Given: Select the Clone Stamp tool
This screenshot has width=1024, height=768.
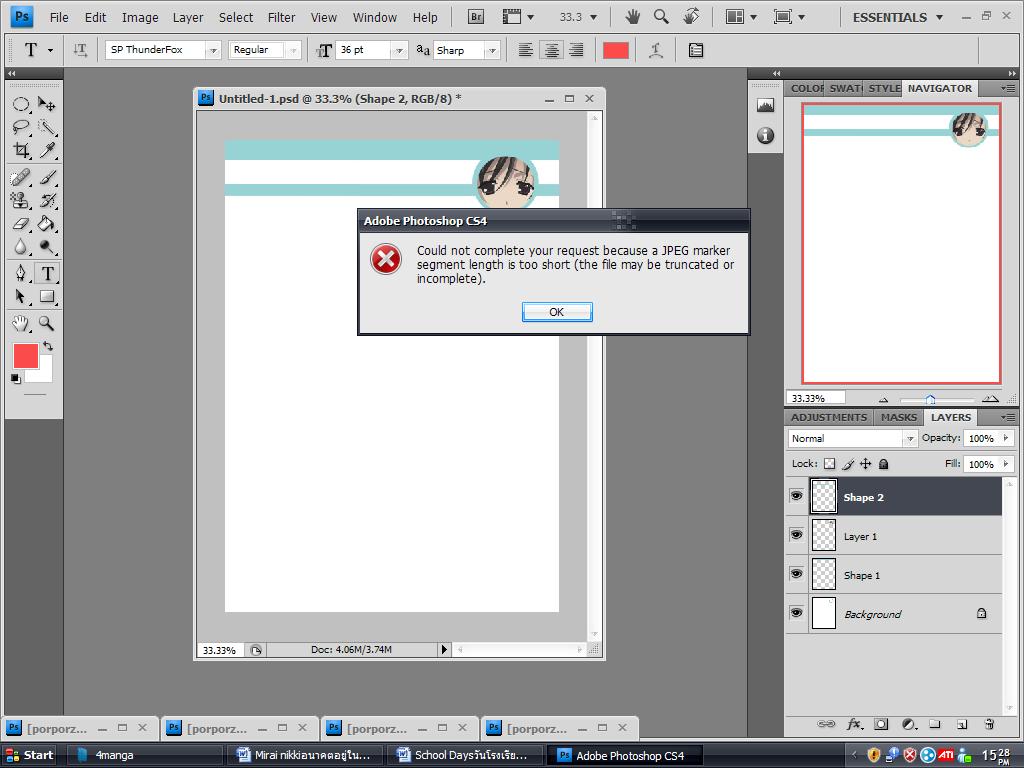Looking at the screenshot, I should pyautogui.click(x=21, y=200).
